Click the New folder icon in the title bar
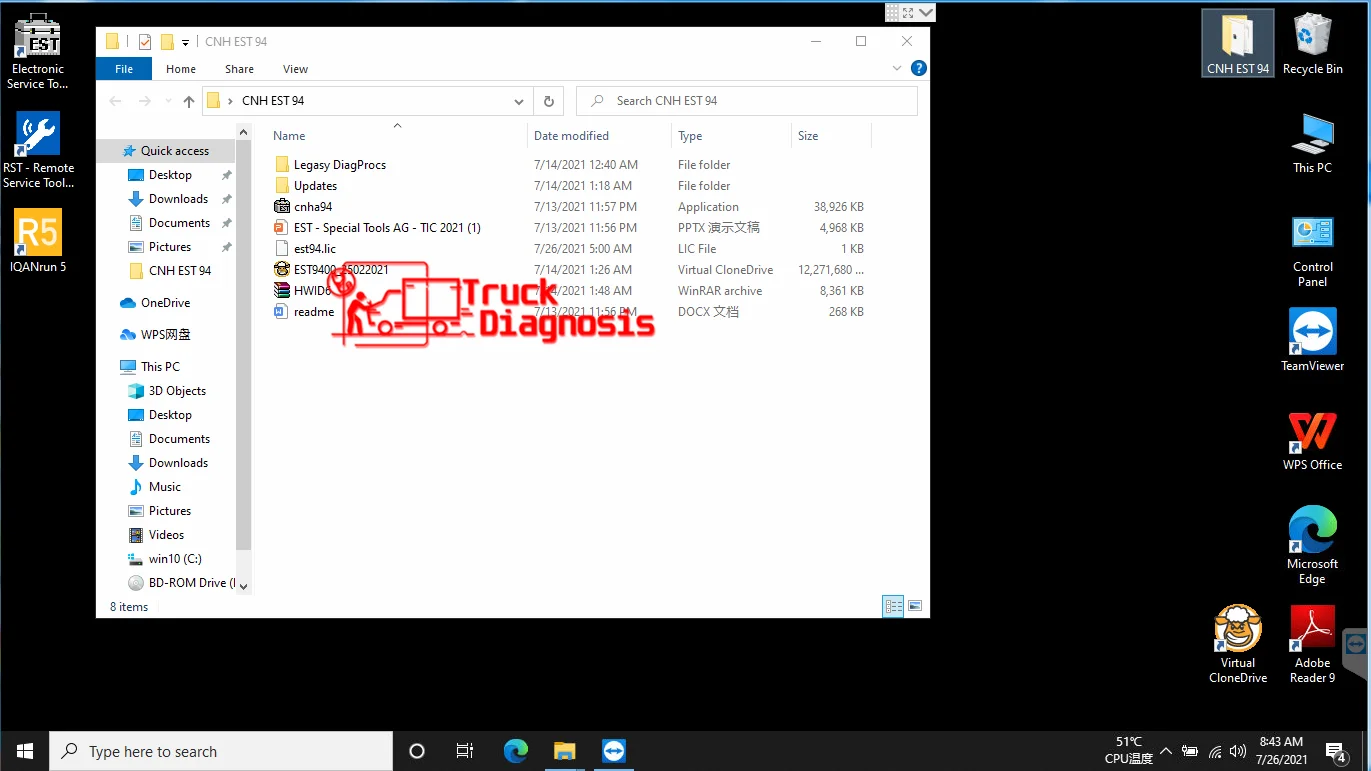The width and height of the screenshot is (1371, 771). tap(167, 42)
